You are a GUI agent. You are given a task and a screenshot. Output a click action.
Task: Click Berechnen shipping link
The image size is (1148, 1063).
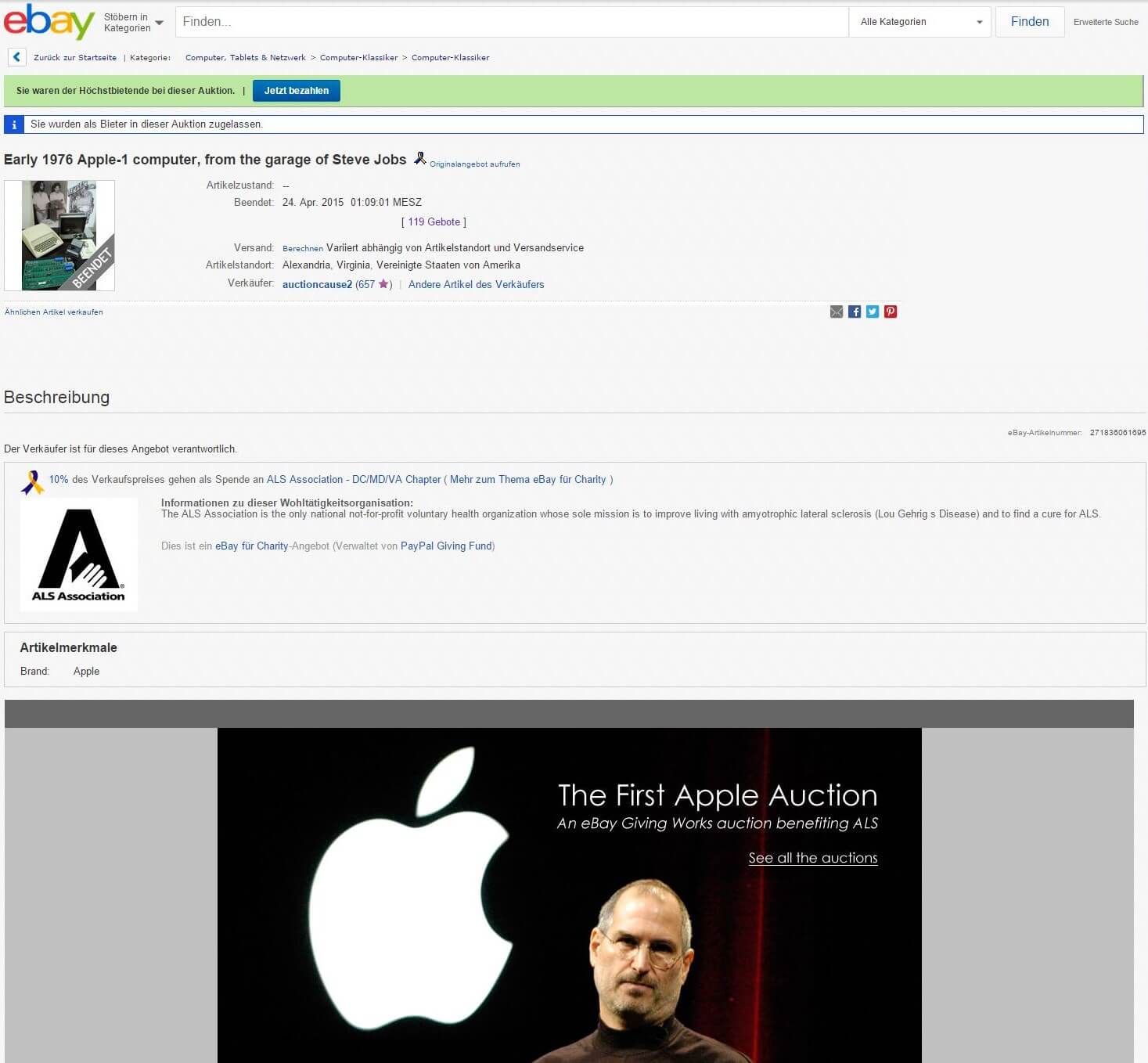(303, 249)
